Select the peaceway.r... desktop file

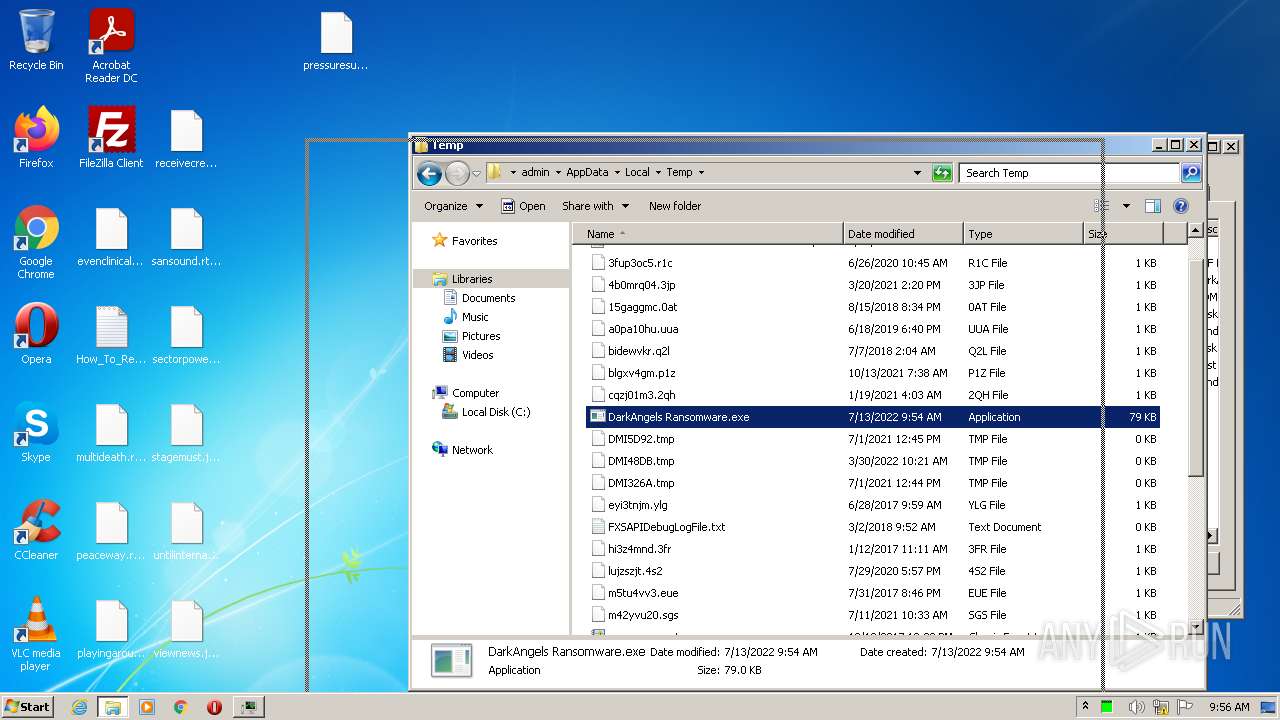coord(111,530)
